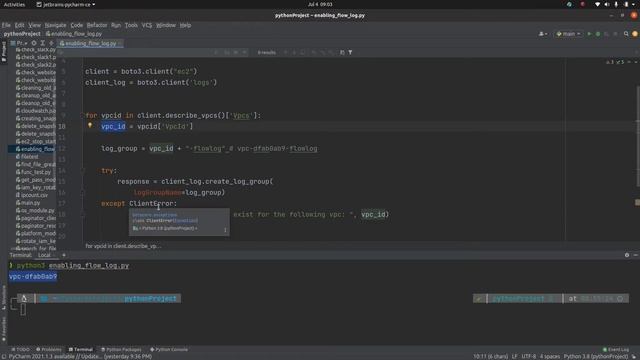Click the expand/collapse all icon in Project panel
This screenshot has height=360, width=640.
coord(42,43)
